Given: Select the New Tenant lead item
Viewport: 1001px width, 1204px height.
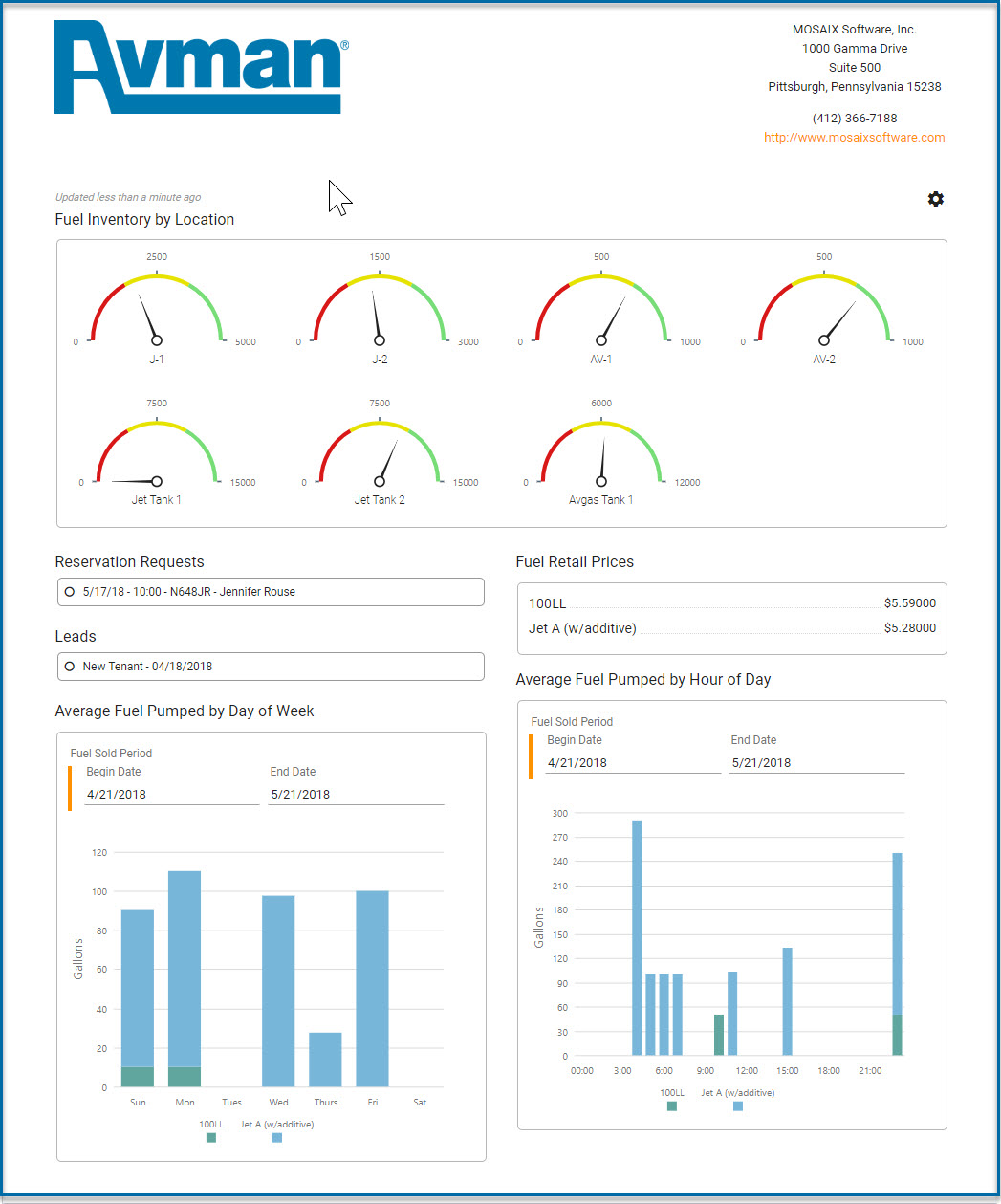Looking at the screenshot, I should tap(271, 667).
